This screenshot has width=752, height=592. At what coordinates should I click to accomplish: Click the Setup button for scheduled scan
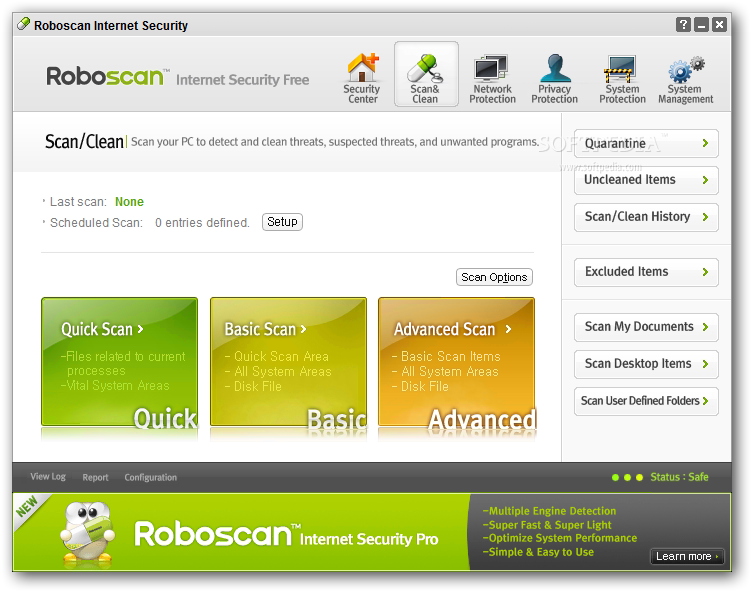coord(282,222)
